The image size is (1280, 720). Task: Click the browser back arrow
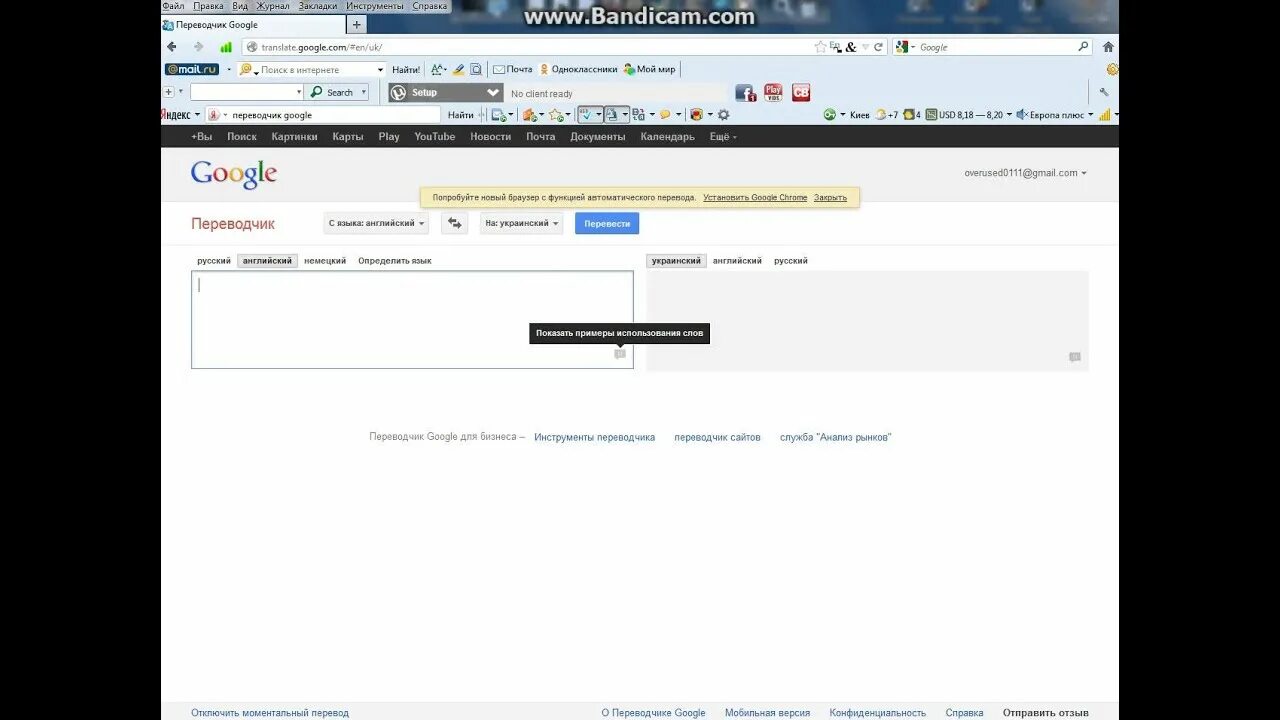[x=171, y=47]
